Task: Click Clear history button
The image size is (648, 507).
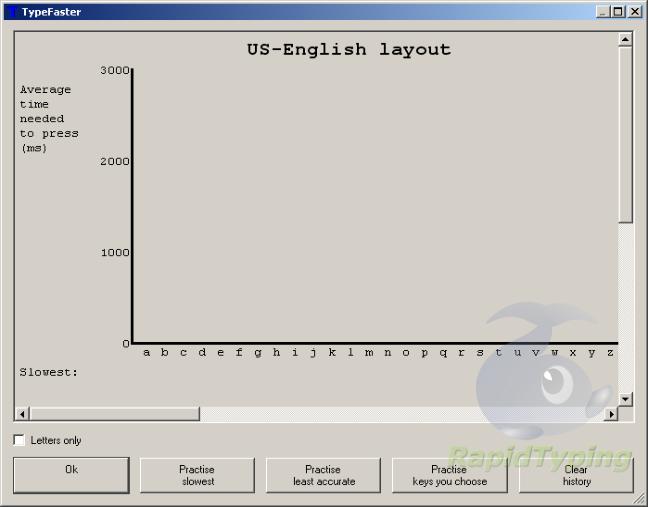Action: click(x=576, y=475)
